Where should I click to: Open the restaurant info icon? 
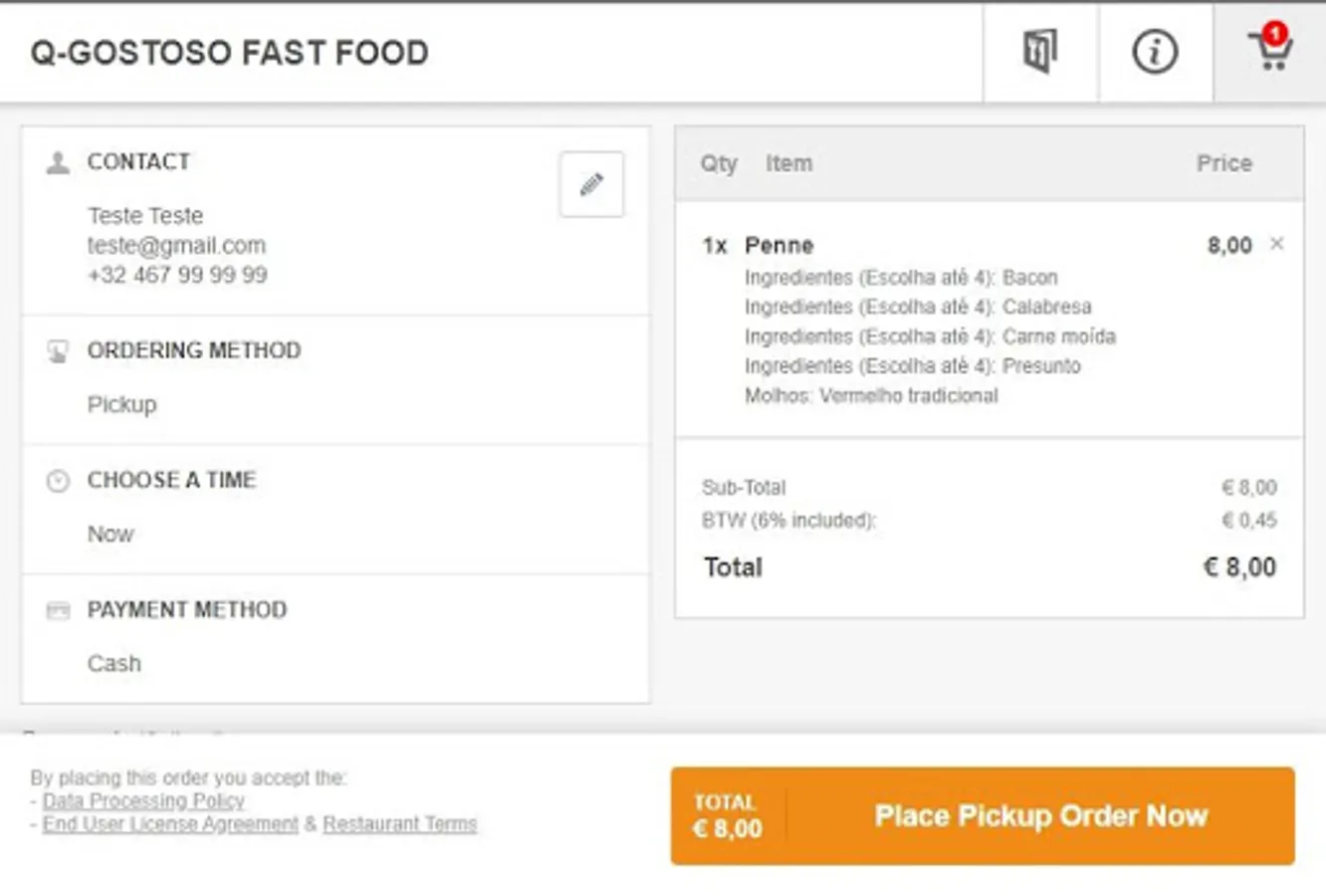coord(1155,52)
